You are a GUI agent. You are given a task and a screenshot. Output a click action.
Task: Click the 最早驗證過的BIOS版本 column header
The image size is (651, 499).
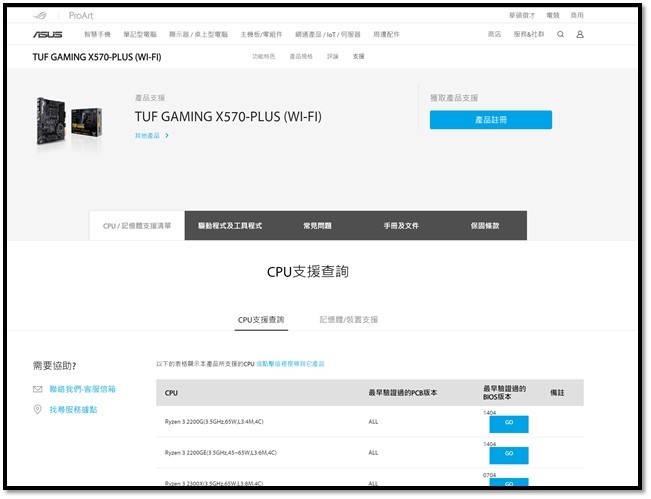tap(504, 392)
